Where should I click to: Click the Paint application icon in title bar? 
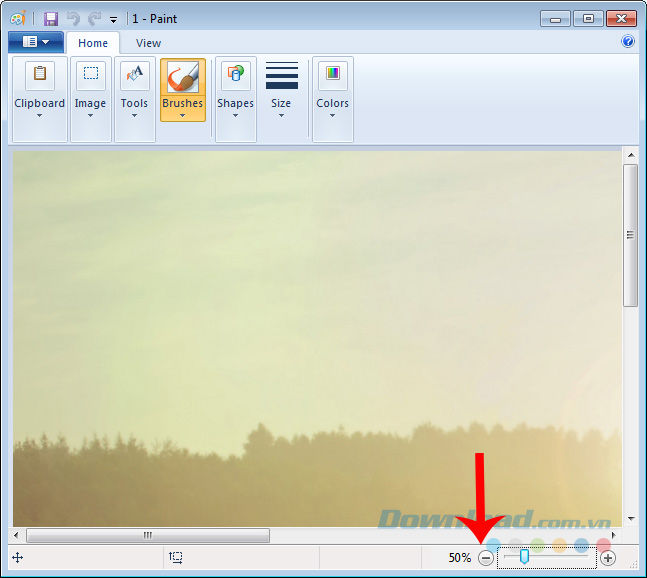tap(18, 19)
